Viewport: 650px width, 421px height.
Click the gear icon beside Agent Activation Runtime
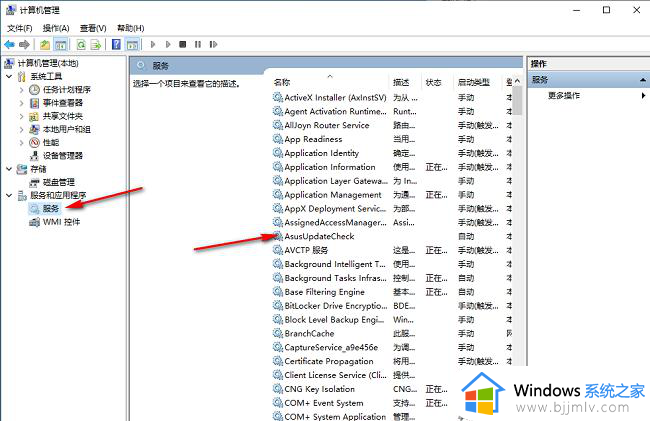pyautogui.click(x=278, y=111)
